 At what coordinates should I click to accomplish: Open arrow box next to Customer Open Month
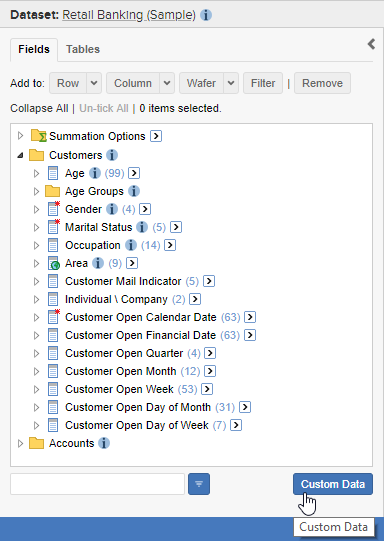tap(210, 371)
